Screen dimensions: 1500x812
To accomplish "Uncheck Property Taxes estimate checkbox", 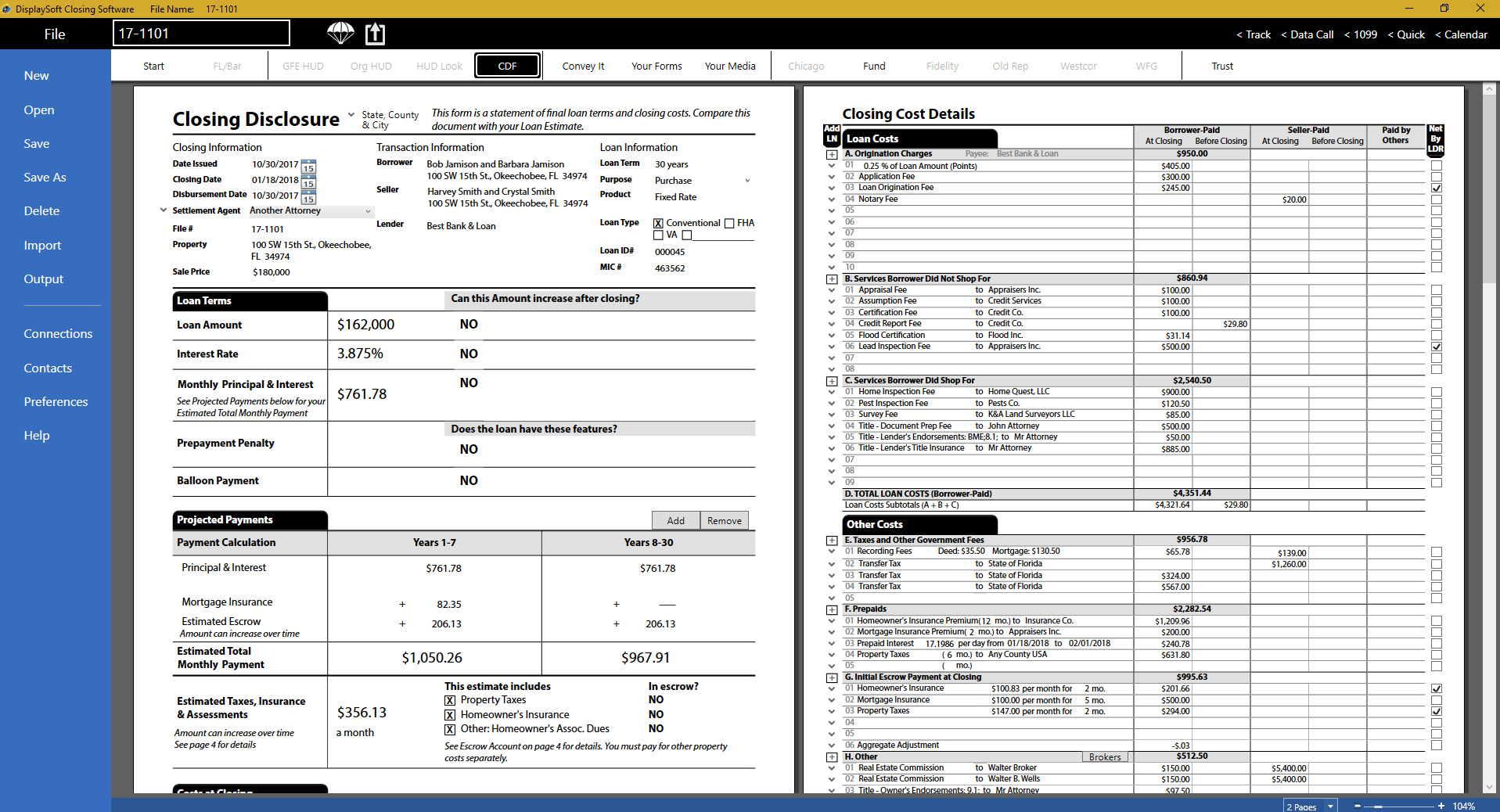I will click(450, 700).
